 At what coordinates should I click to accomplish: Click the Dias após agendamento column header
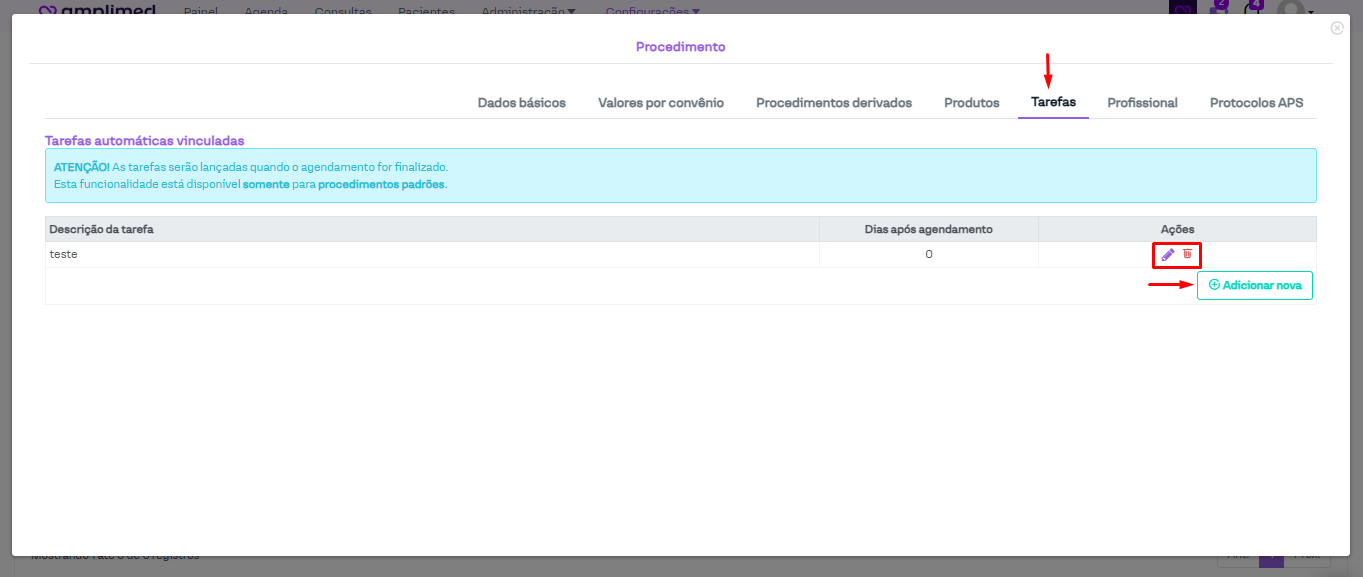pos(928,229)
